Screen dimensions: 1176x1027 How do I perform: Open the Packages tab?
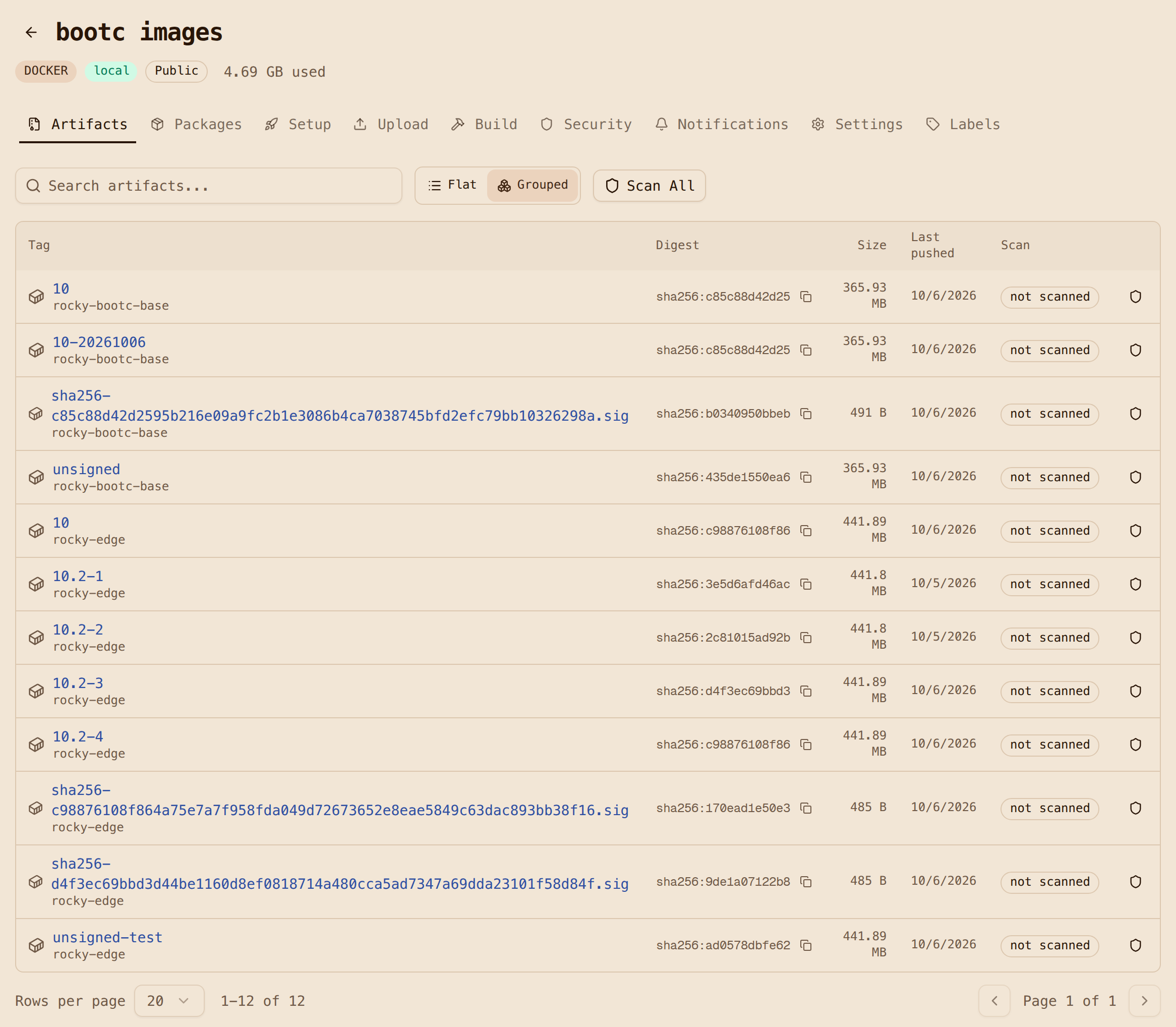[197, 125]
